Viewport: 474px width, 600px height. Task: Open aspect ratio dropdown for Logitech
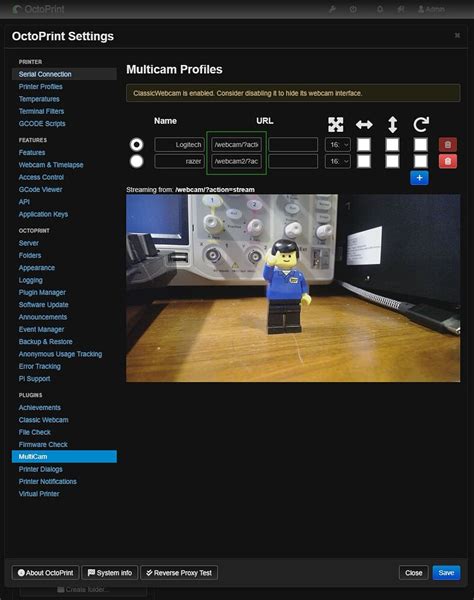click(338, 145)
